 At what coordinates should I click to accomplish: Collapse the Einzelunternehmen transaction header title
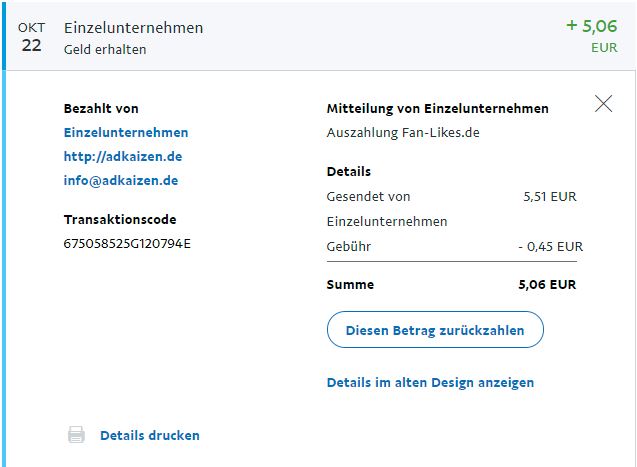133,28
